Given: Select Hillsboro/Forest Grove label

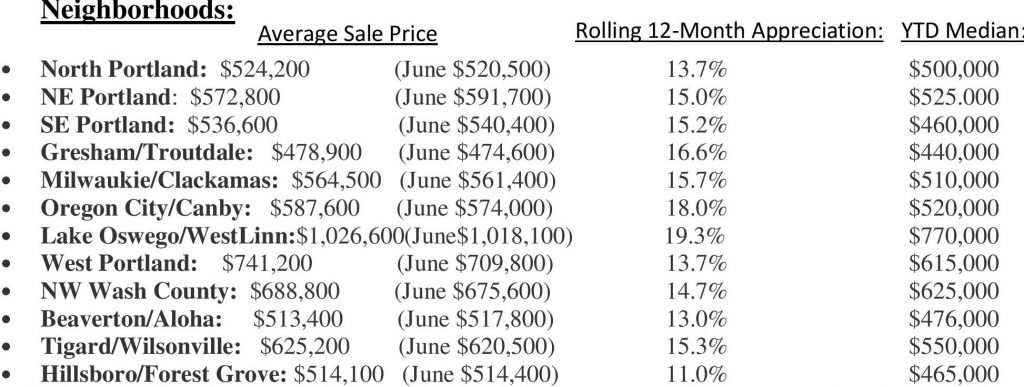Looking at the screenshot, I should tap(163, 374).
